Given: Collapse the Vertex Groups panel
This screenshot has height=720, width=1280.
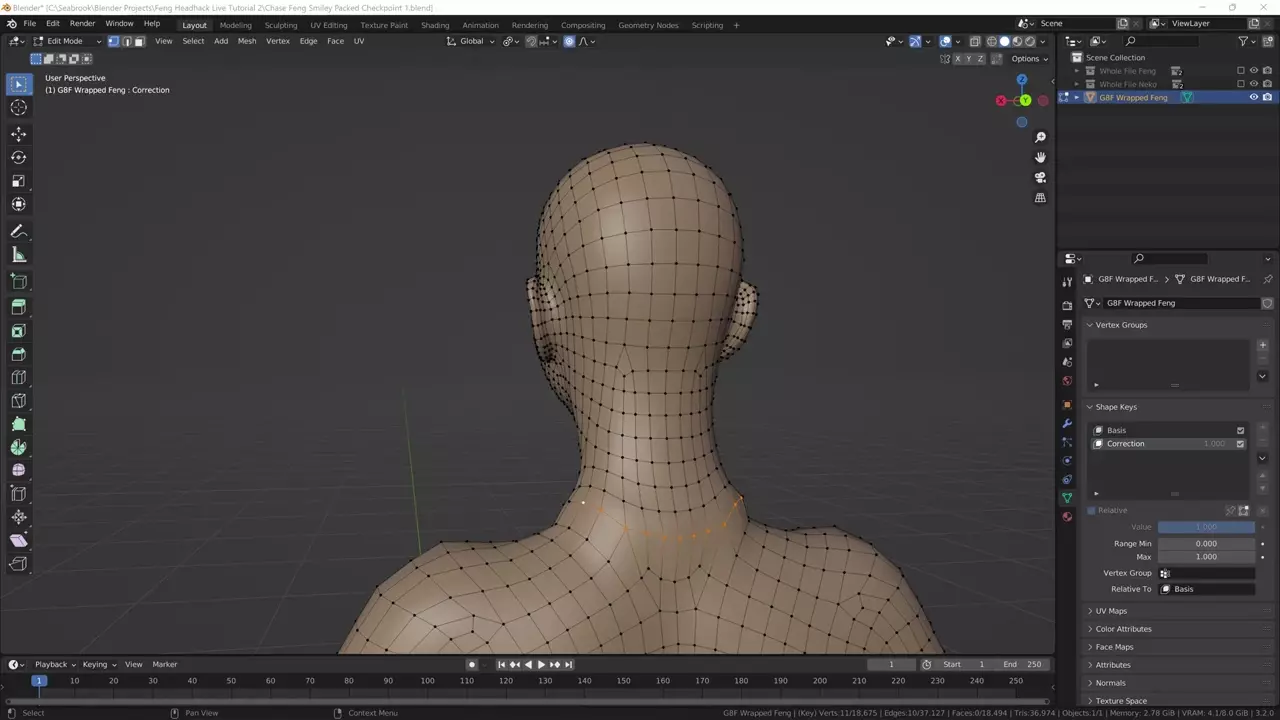Looking at the screenshot, I should click(1120, 325).
